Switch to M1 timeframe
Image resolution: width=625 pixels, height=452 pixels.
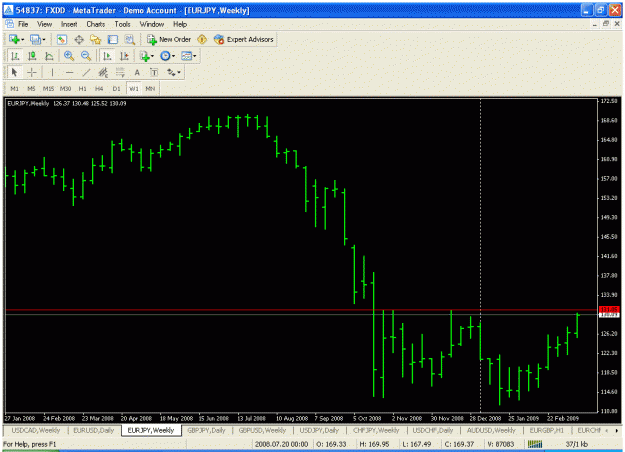point(14,88)
